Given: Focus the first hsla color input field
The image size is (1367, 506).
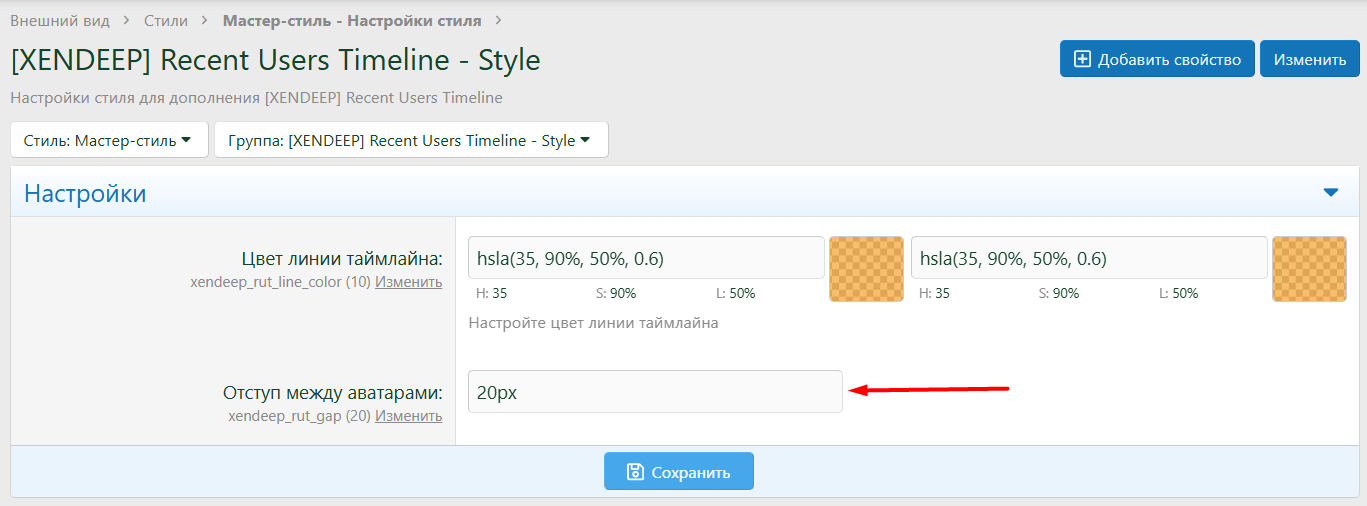Looking at the screenshot, I should [646, 258].
